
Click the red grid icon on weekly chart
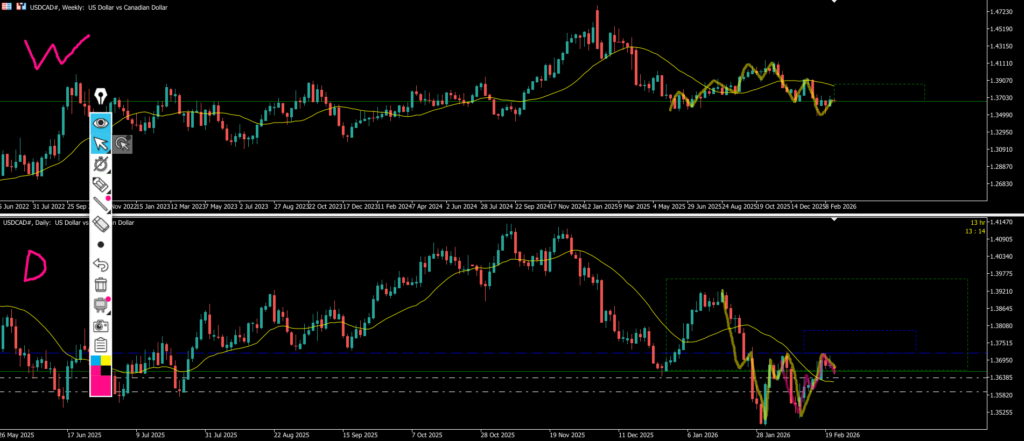[x=6, y=8]
